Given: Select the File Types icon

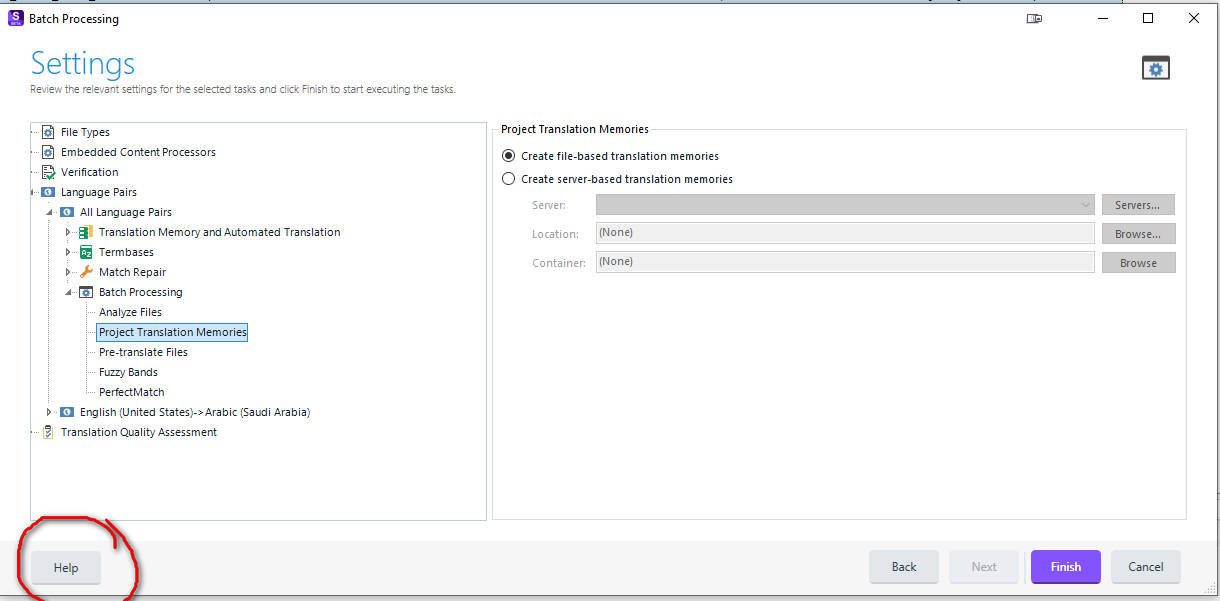Looking at the screenshot, I should tap(46, 131).
